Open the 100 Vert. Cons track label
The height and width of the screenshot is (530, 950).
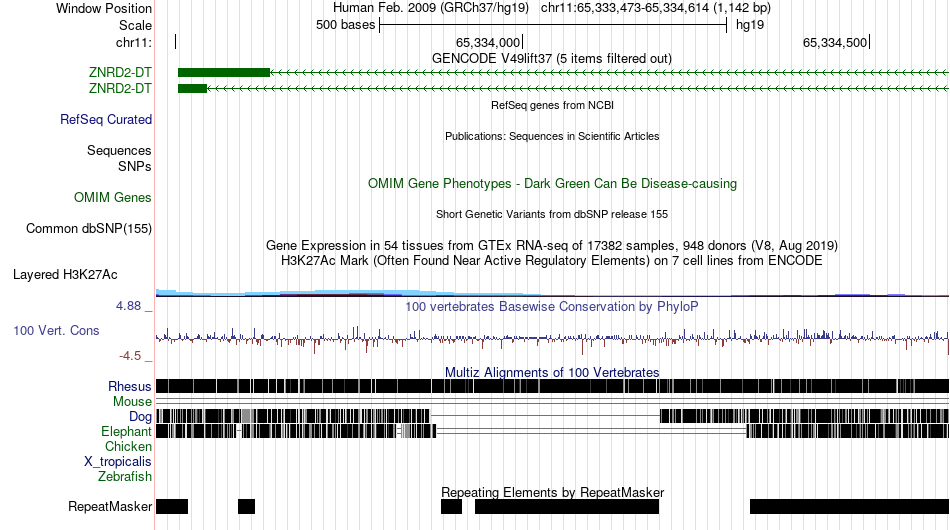point(56,330)
